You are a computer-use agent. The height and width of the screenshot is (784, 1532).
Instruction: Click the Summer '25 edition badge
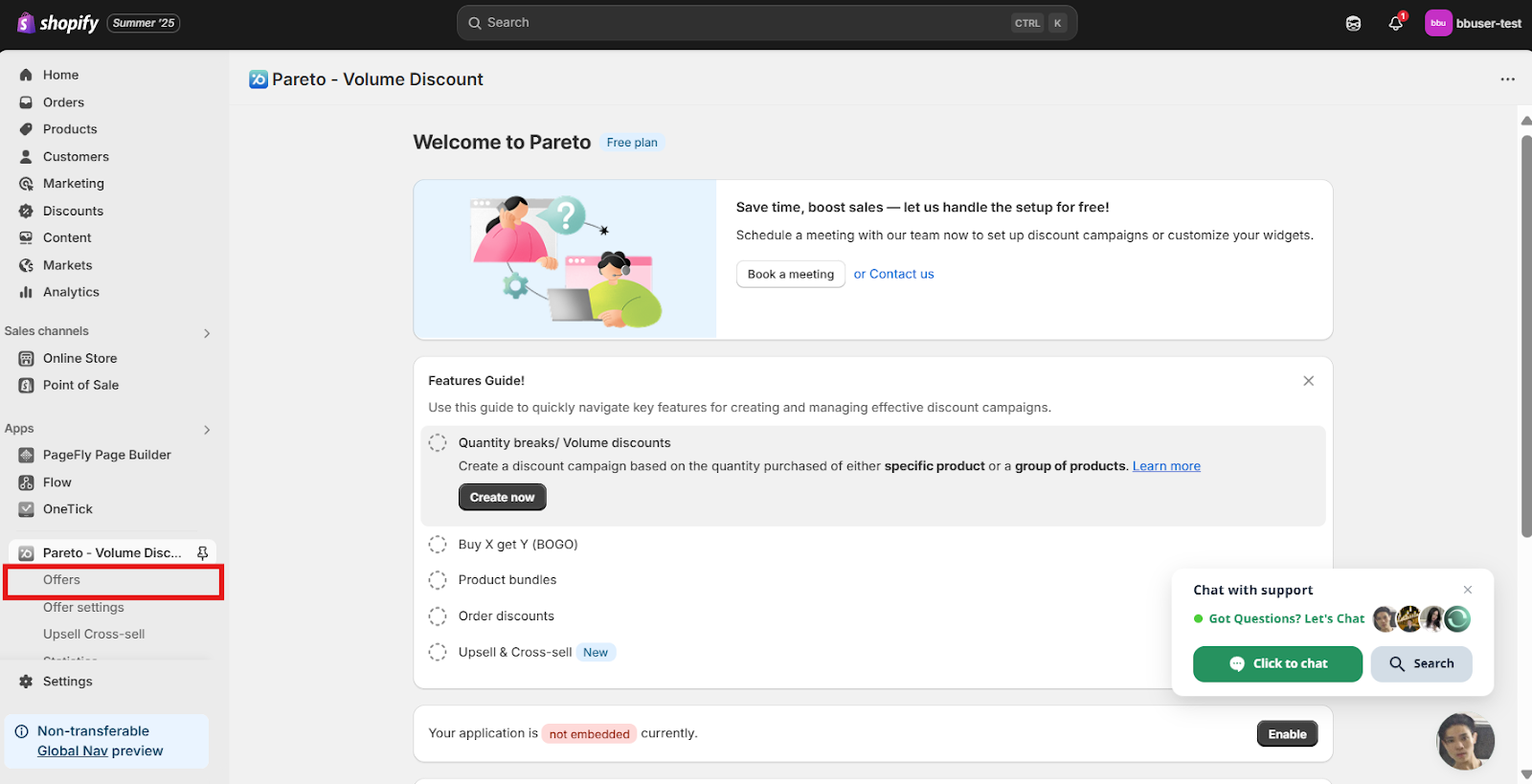click(x=144, y=23)
